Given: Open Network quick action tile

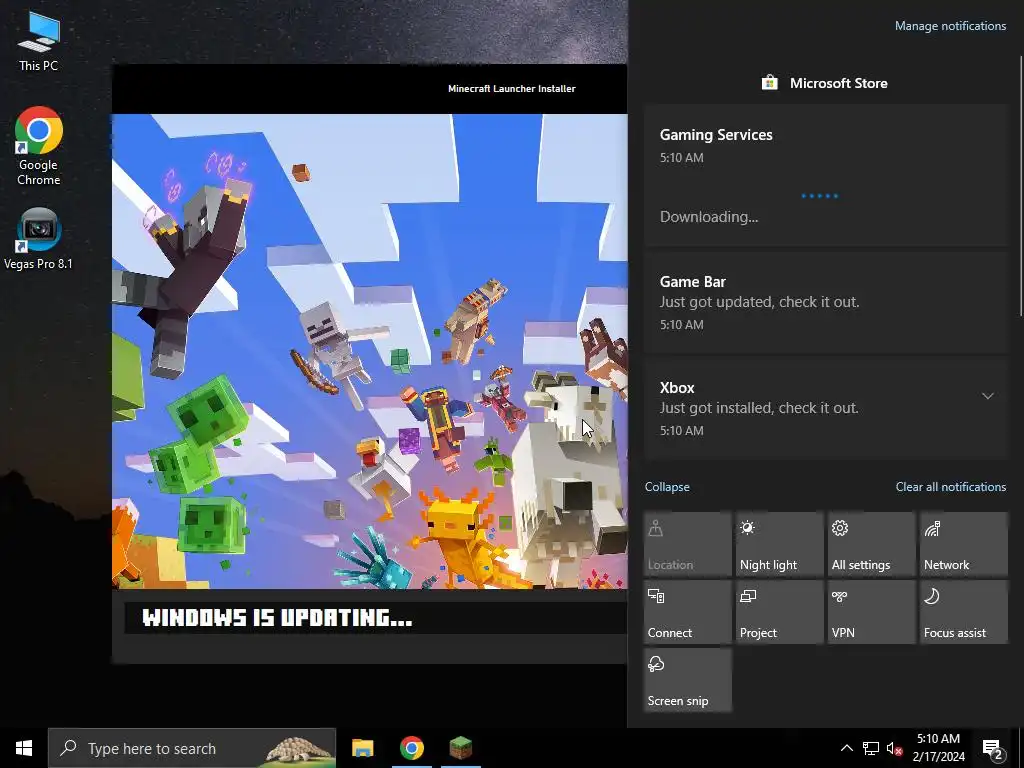Looking at the screenshot, I should [x=964, y=544].
